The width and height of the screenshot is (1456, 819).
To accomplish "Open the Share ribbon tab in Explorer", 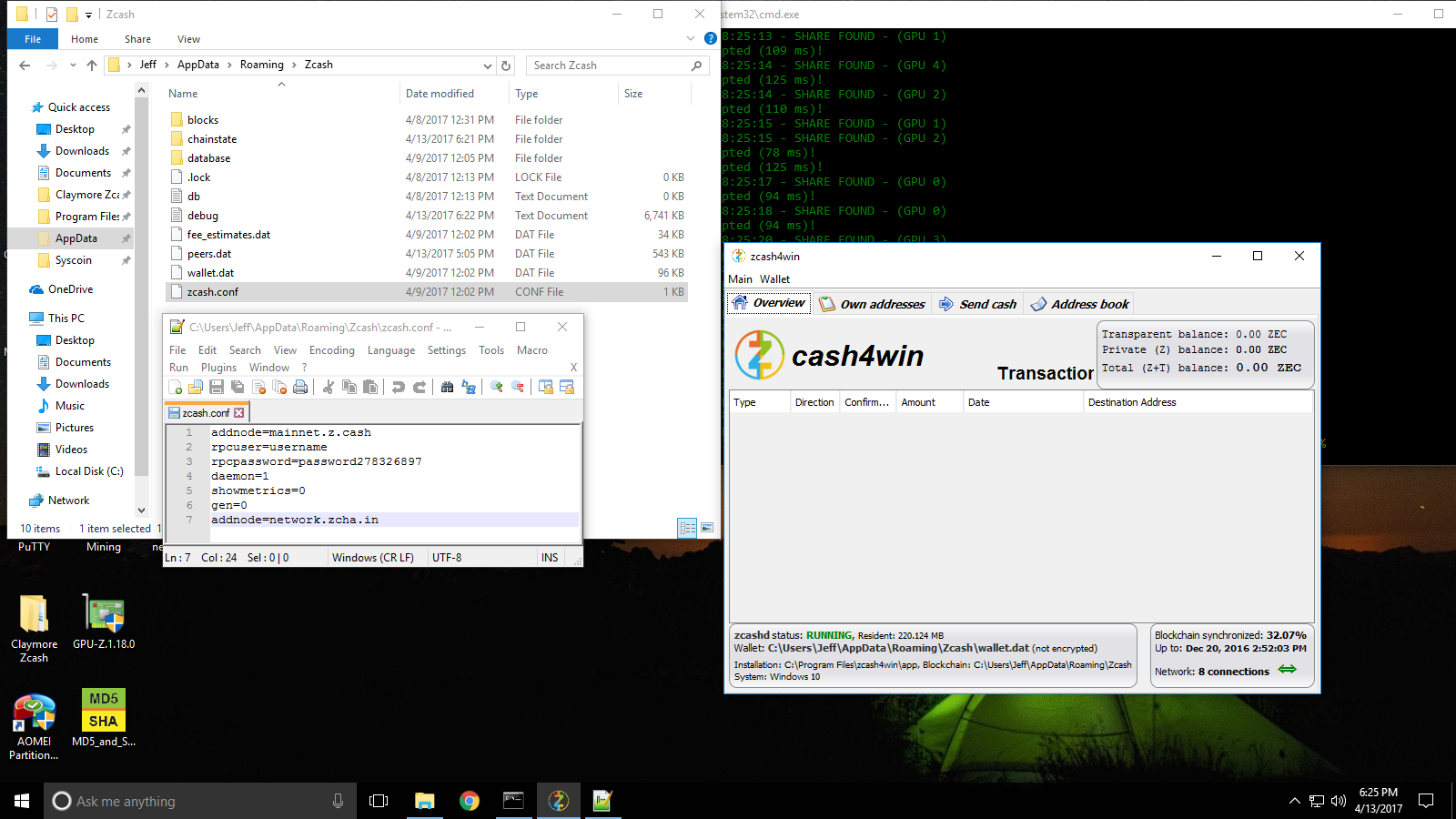I will [137, 39].
